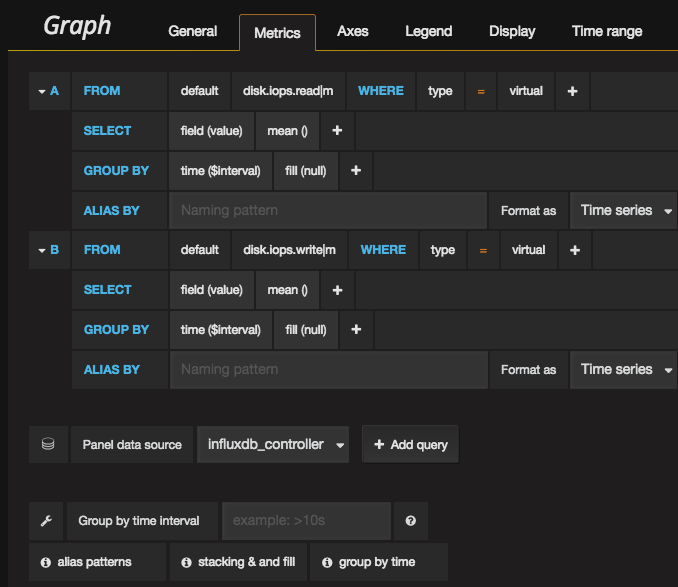Switch to the Legend tab

pos(428,32)
